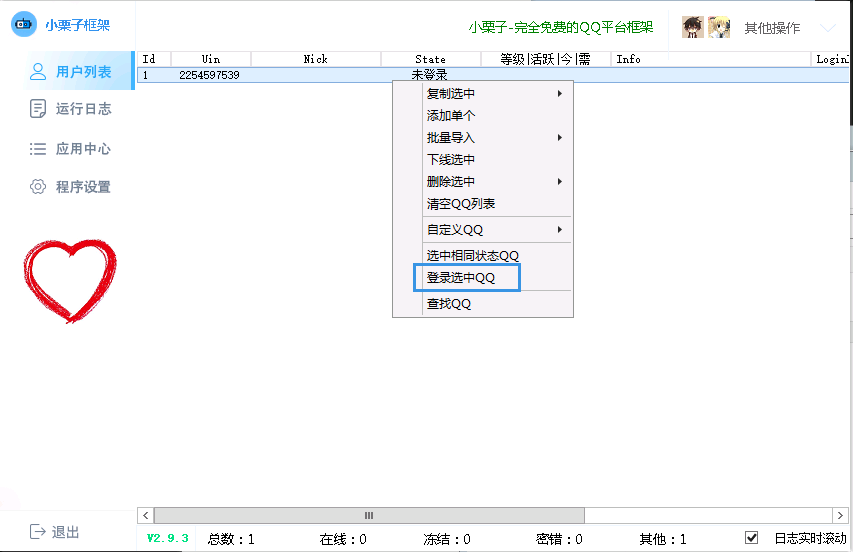Viewport: 853px width, 552px height.
Task: Toggle the 日志实时滚动 checkbox
Action: pyautogui.click(x=751, y=538)
